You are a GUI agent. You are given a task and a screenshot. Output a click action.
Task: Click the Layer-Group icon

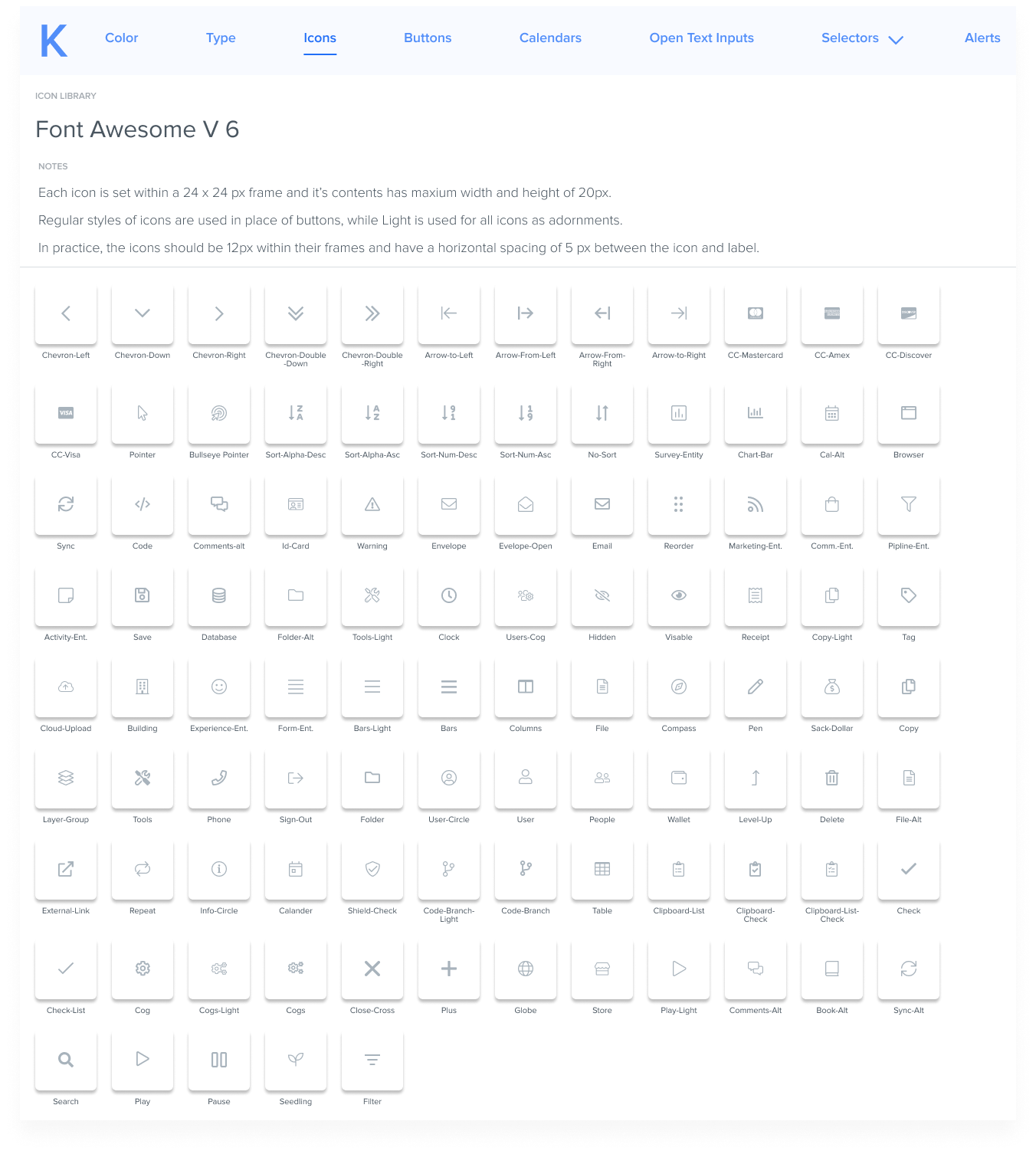[66, 778]
